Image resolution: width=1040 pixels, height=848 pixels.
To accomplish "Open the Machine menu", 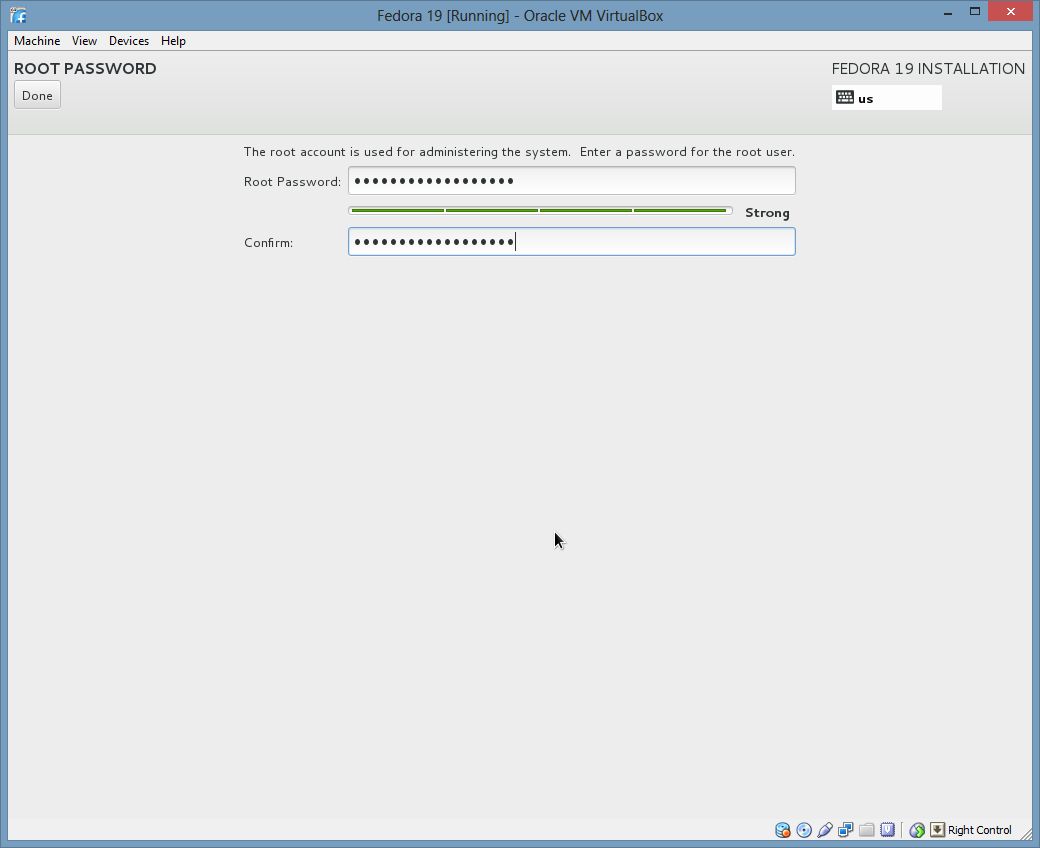I will tap(37, 40).
